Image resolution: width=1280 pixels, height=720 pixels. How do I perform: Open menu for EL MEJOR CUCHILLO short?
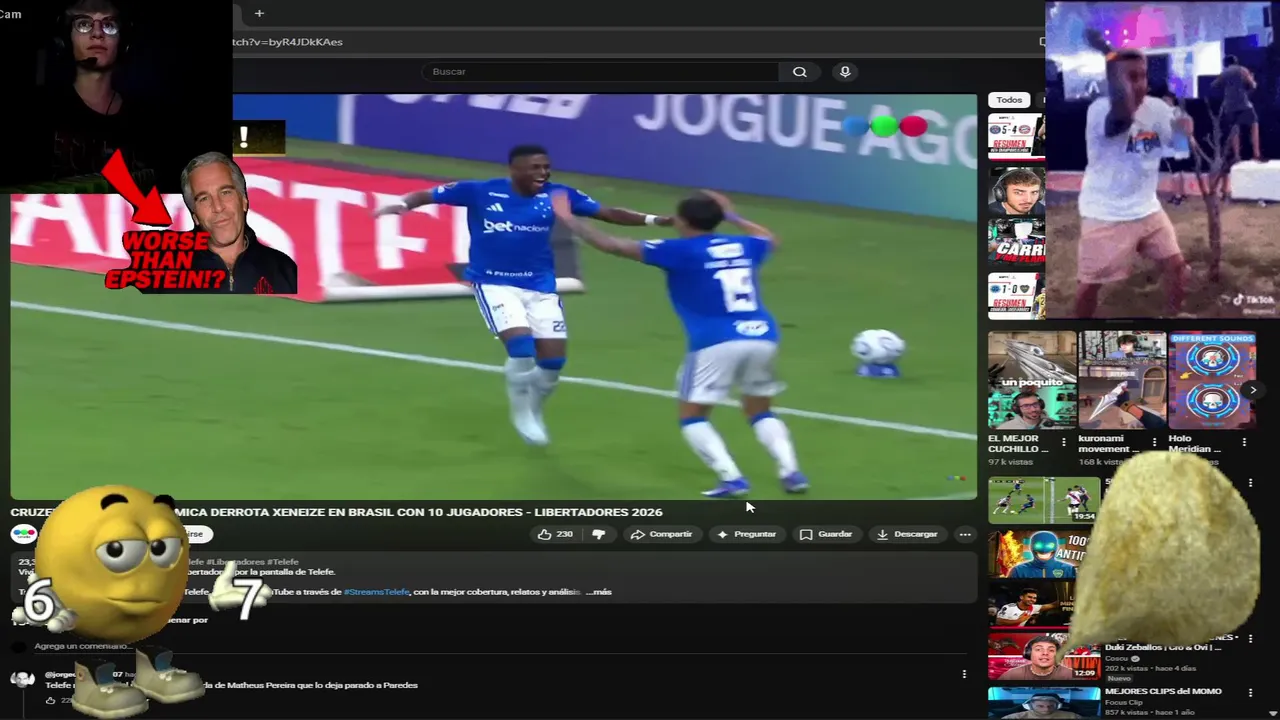point(1064,442)
